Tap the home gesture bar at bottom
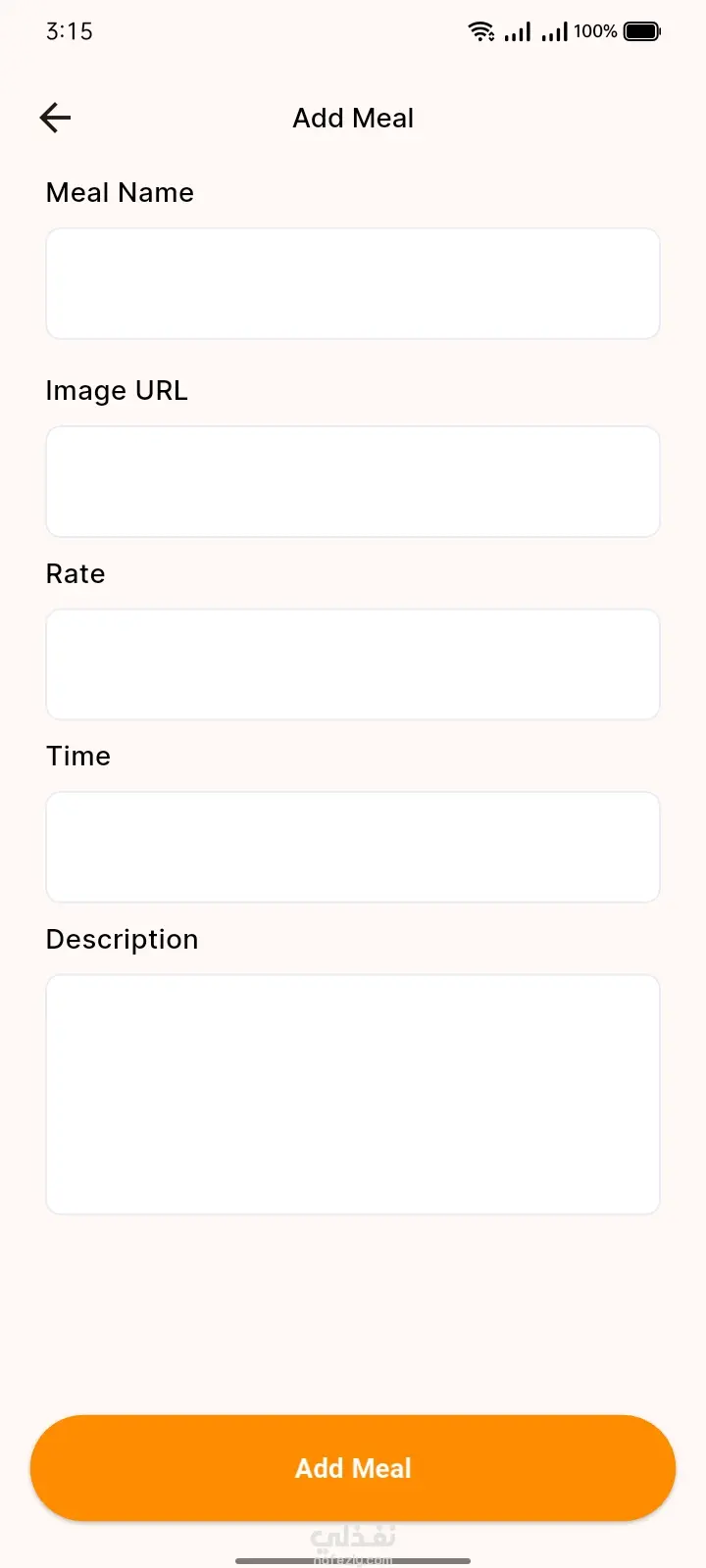The width and height of the screenshot is (706, 1568). coord(353,1560)
